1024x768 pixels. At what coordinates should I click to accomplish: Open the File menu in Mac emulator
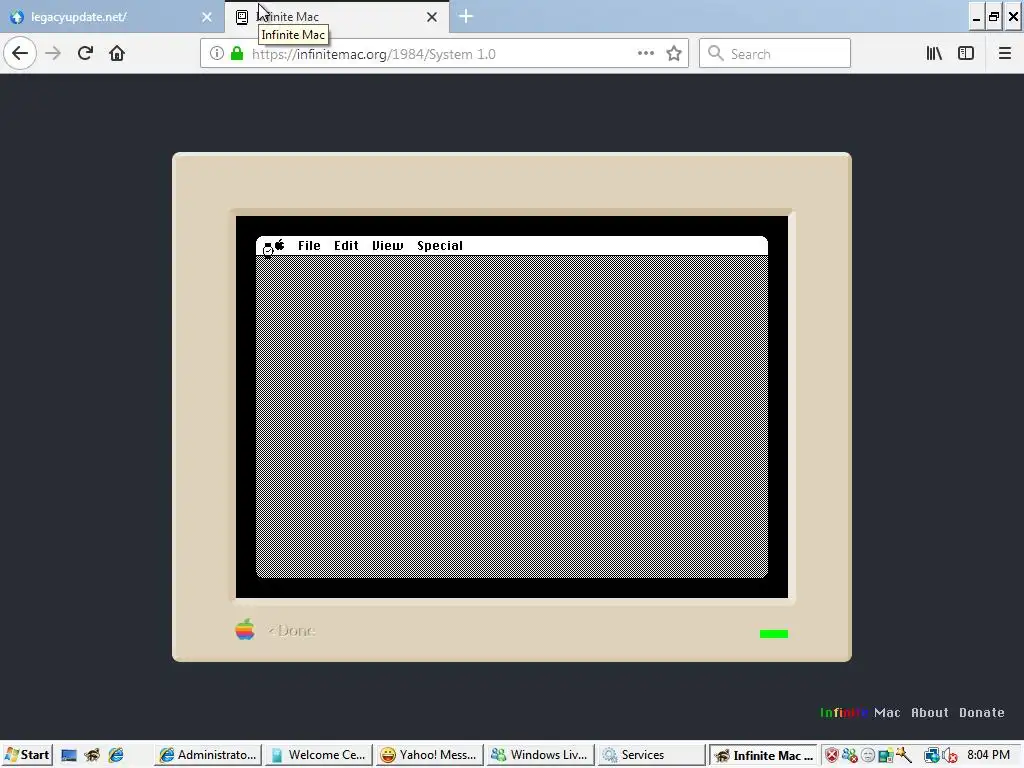tap(309, 246)
